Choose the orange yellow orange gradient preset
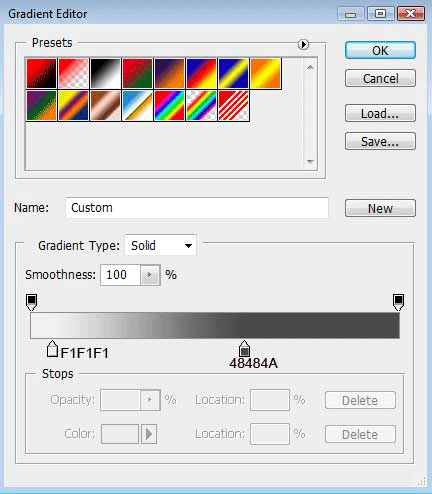The image size is (432, 494). coord(266,73)
